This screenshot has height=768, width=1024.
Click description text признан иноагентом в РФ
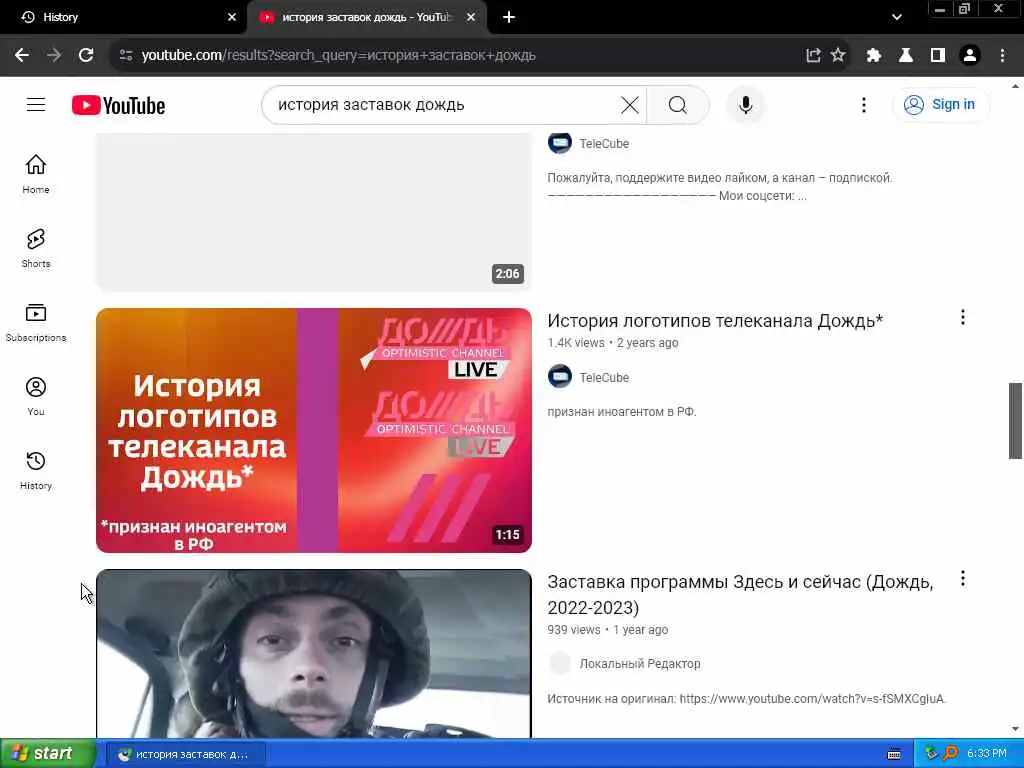pyautogui.click(x=622, y=412)
